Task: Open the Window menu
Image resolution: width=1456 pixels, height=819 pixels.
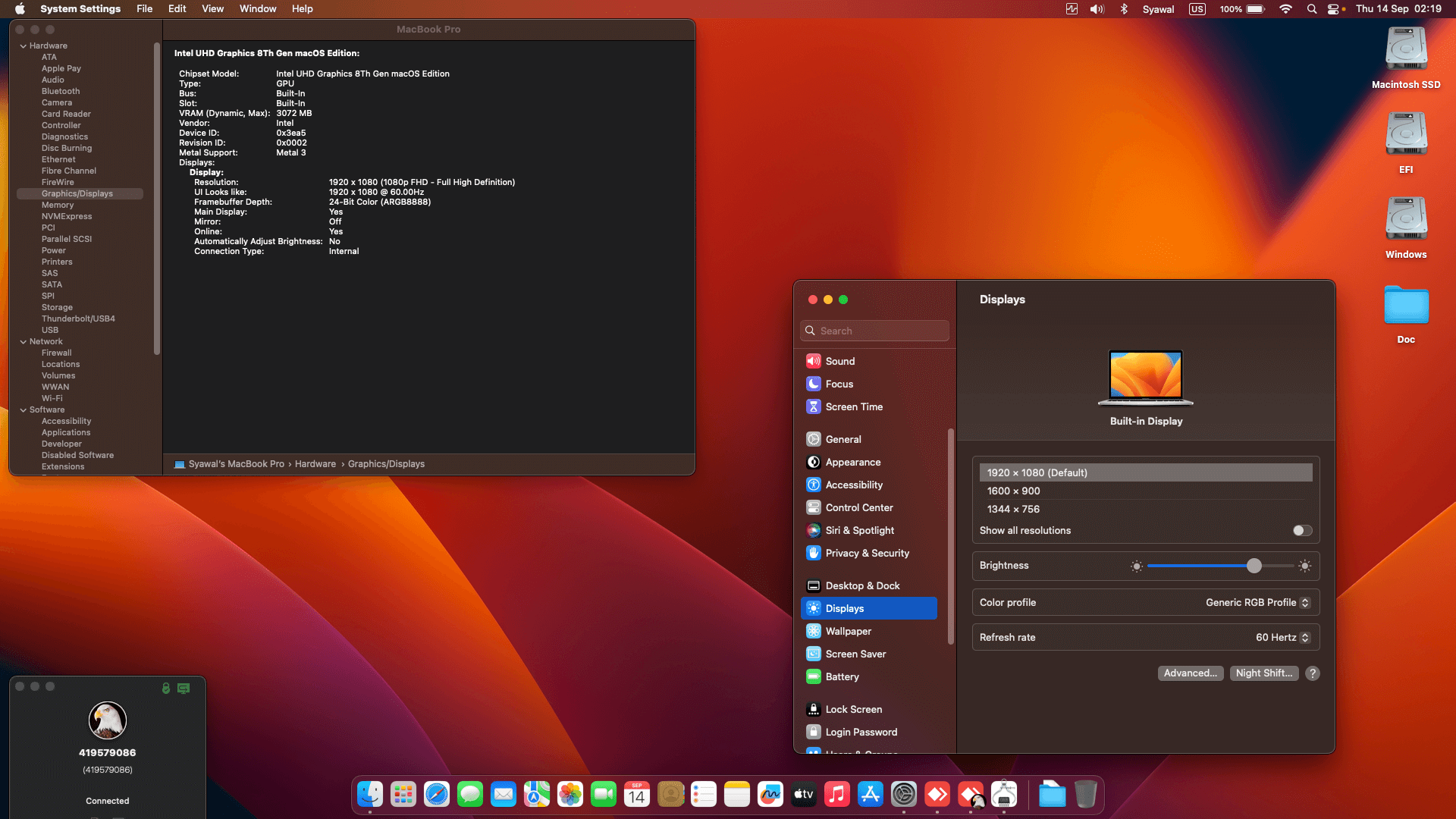Action: [258, 8]
